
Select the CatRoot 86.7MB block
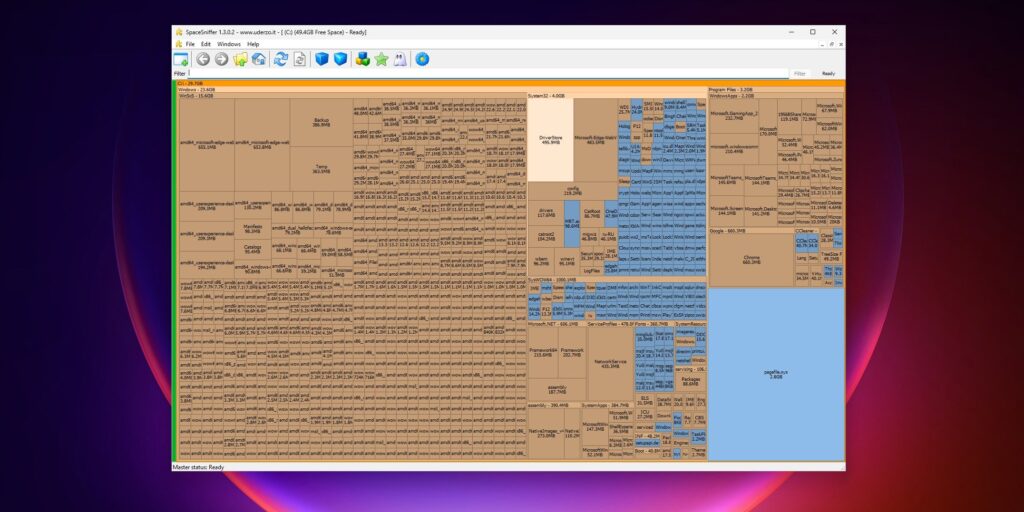[x=592, y=214]
